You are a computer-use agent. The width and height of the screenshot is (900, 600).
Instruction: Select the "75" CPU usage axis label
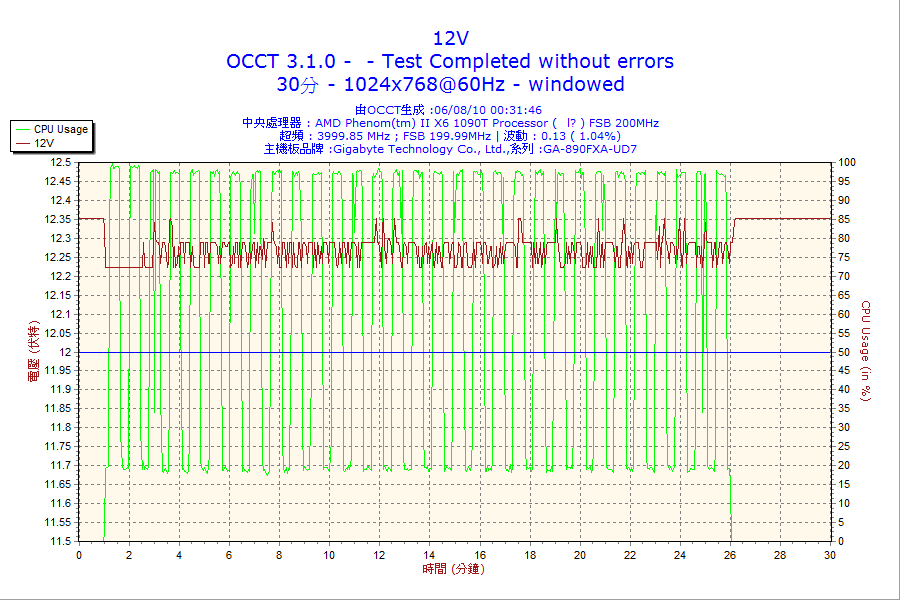[844, 257]
